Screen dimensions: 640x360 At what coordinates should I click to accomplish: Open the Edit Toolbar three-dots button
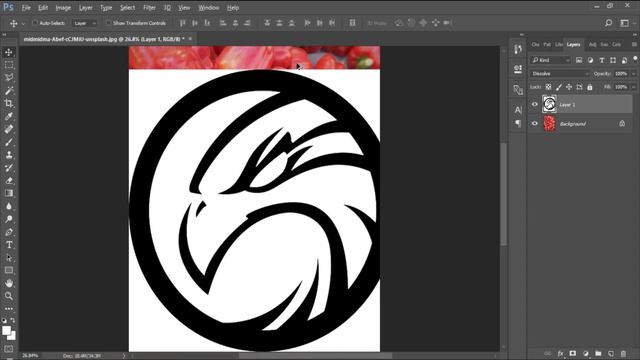click(x=9, y=309)
